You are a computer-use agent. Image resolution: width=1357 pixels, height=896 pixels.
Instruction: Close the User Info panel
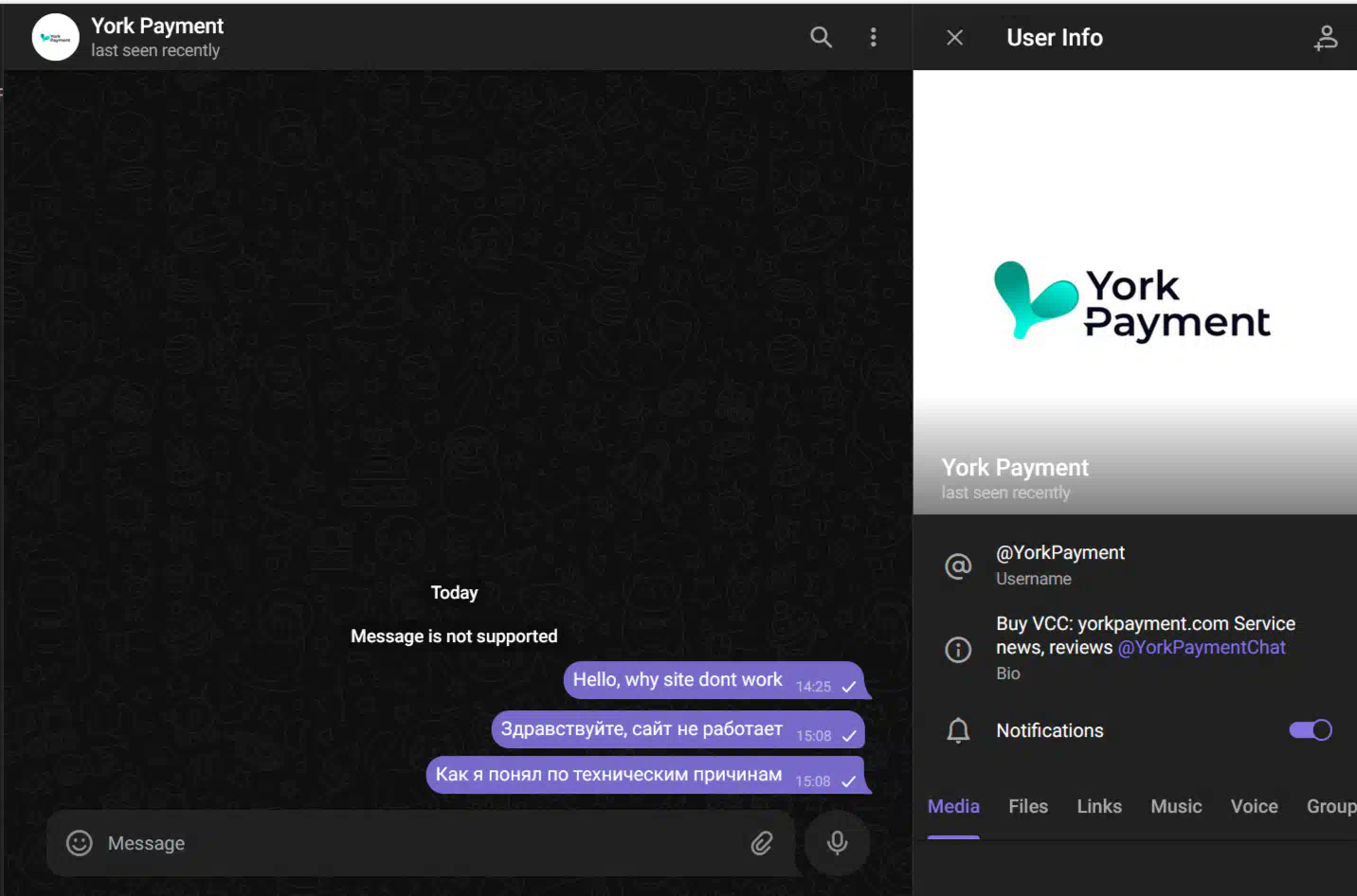click(954, 37)
